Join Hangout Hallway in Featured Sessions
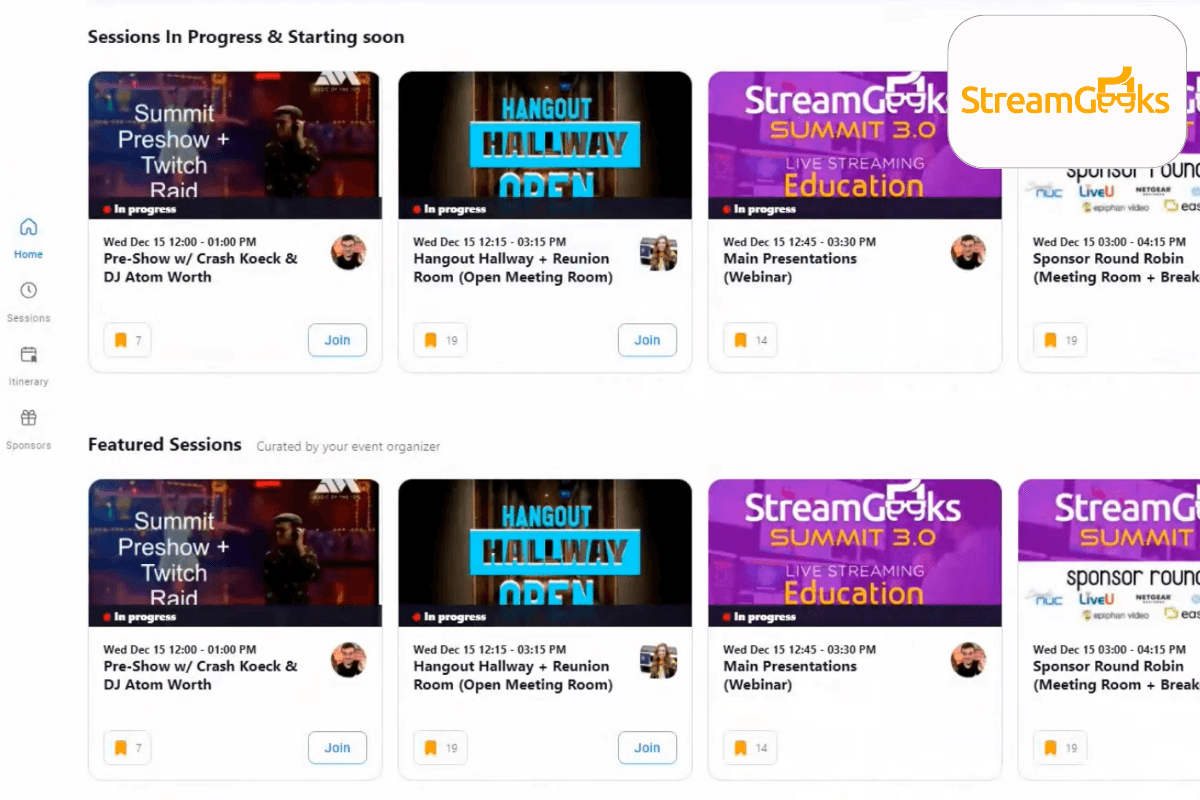Viewport: 1200px width, 800px height. pyautogui.click(x=647, y=748)
